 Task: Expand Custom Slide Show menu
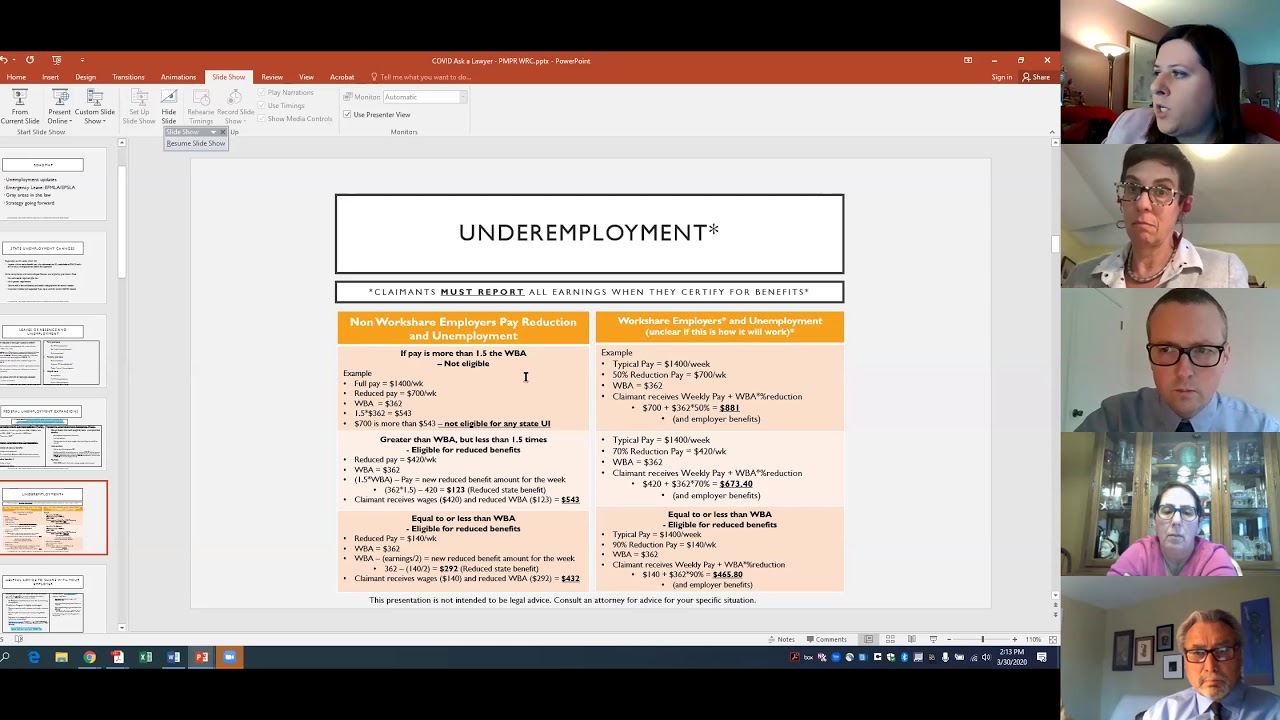tap(94, 106)
